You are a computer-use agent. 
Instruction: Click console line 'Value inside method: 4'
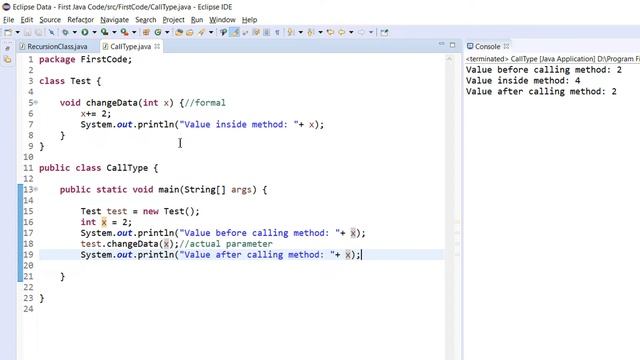[523, 80]
